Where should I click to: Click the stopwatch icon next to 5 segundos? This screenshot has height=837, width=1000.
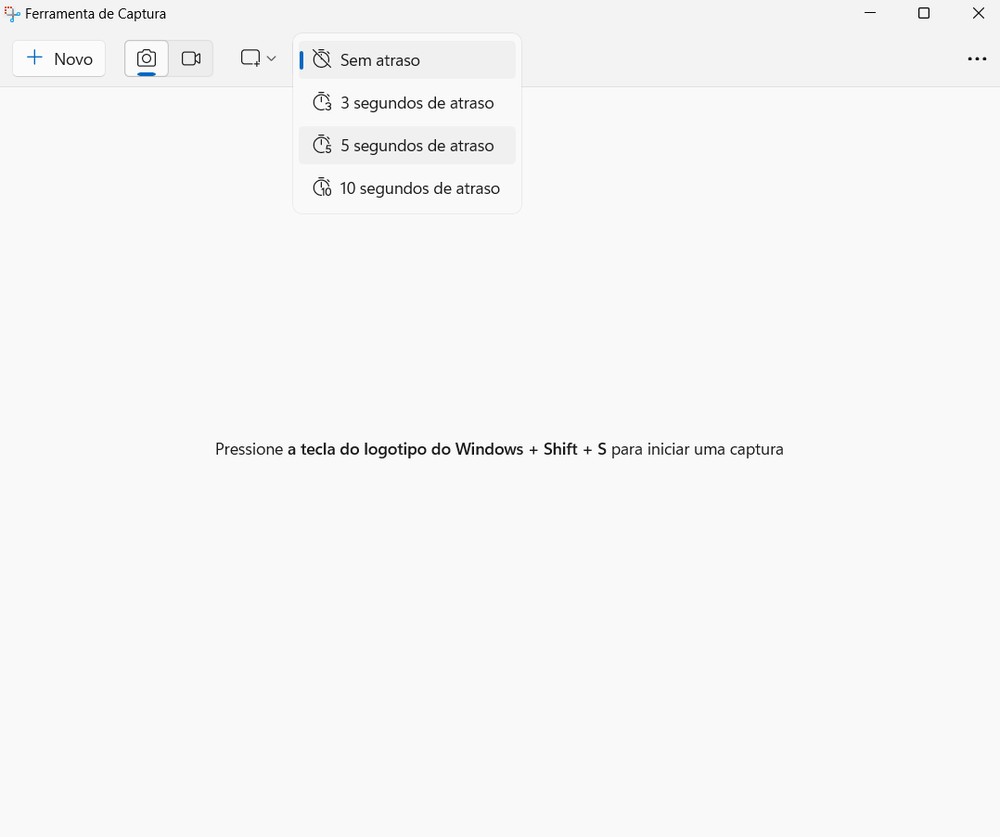point(321,145)
